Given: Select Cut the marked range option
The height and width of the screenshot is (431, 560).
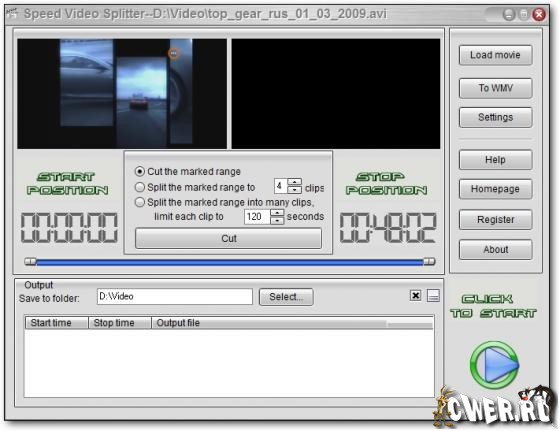Looking at the screenshot, I should (x=140, y=171).
